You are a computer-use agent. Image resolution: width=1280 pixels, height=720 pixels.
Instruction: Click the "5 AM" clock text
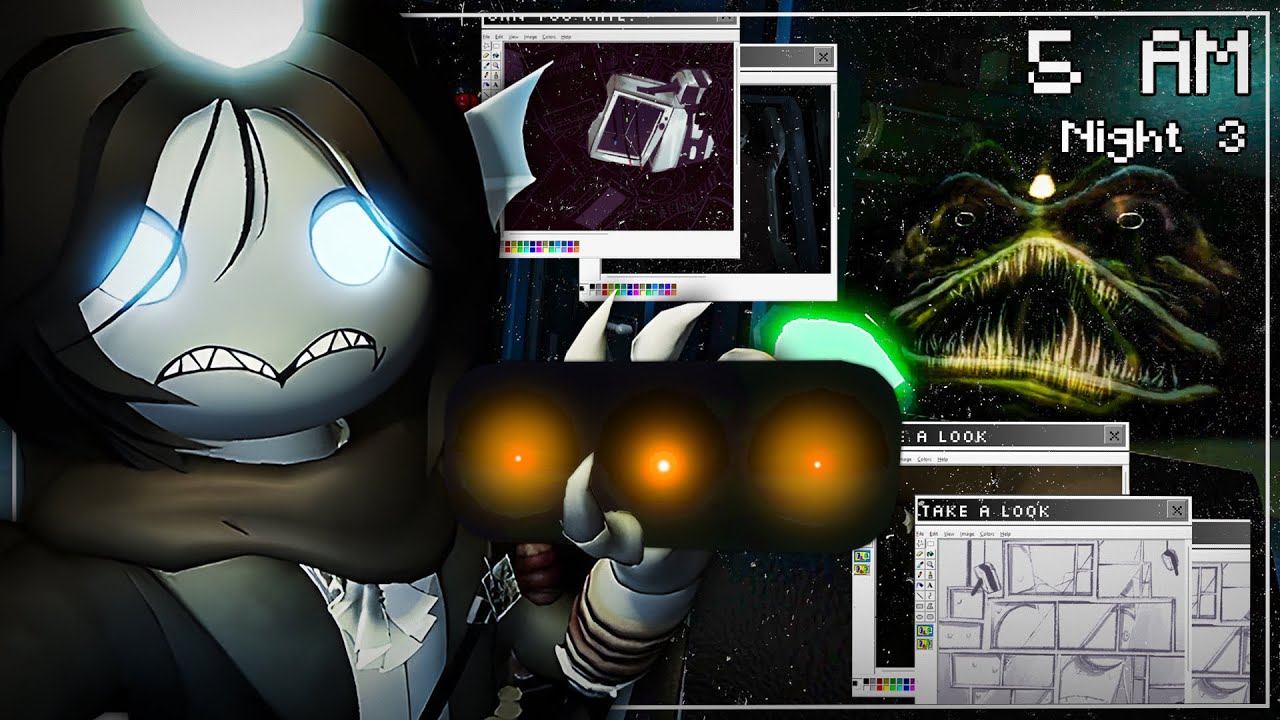[1140, 65]
